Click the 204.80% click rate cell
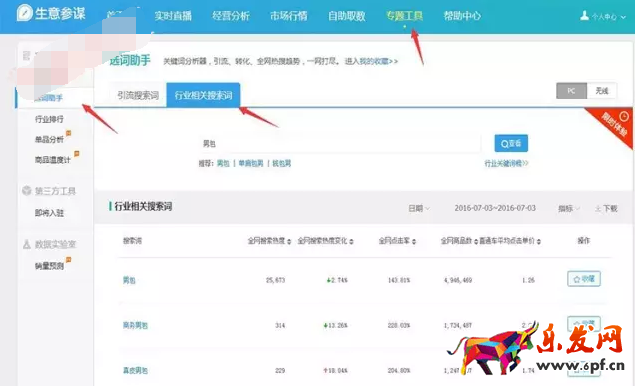 399,371
